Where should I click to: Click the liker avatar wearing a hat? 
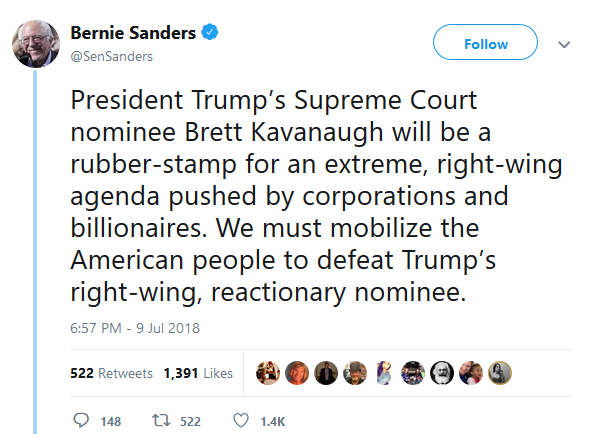coord(355,373)
